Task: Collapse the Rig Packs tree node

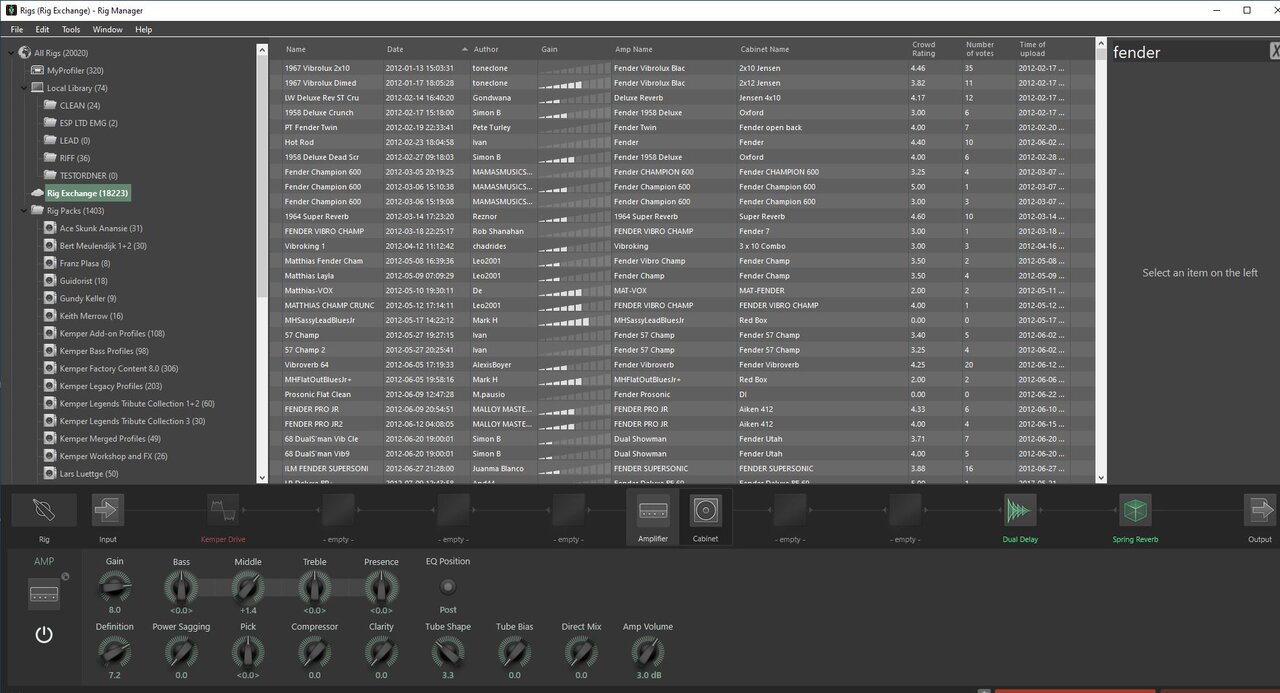Action: tap(24, 211)
